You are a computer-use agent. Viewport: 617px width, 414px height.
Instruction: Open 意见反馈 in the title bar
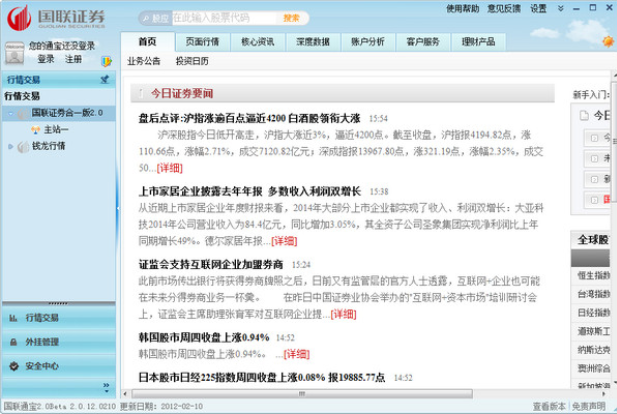504,9
